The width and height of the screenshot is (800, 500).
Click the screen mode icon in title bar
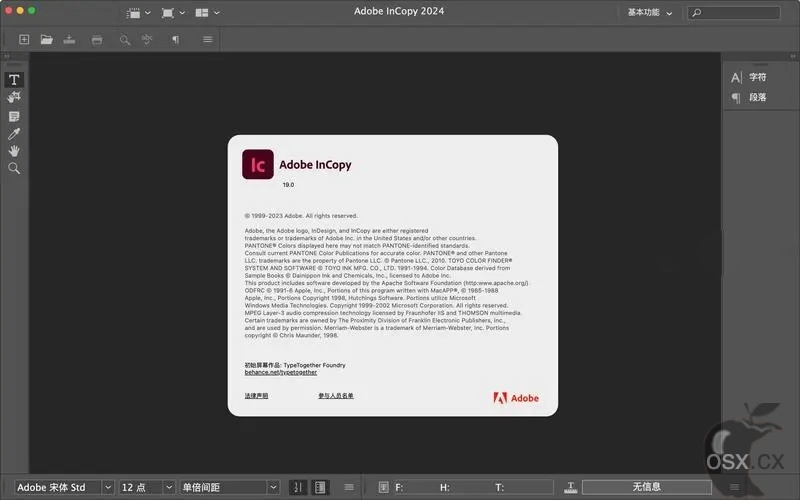click(167, 13)
